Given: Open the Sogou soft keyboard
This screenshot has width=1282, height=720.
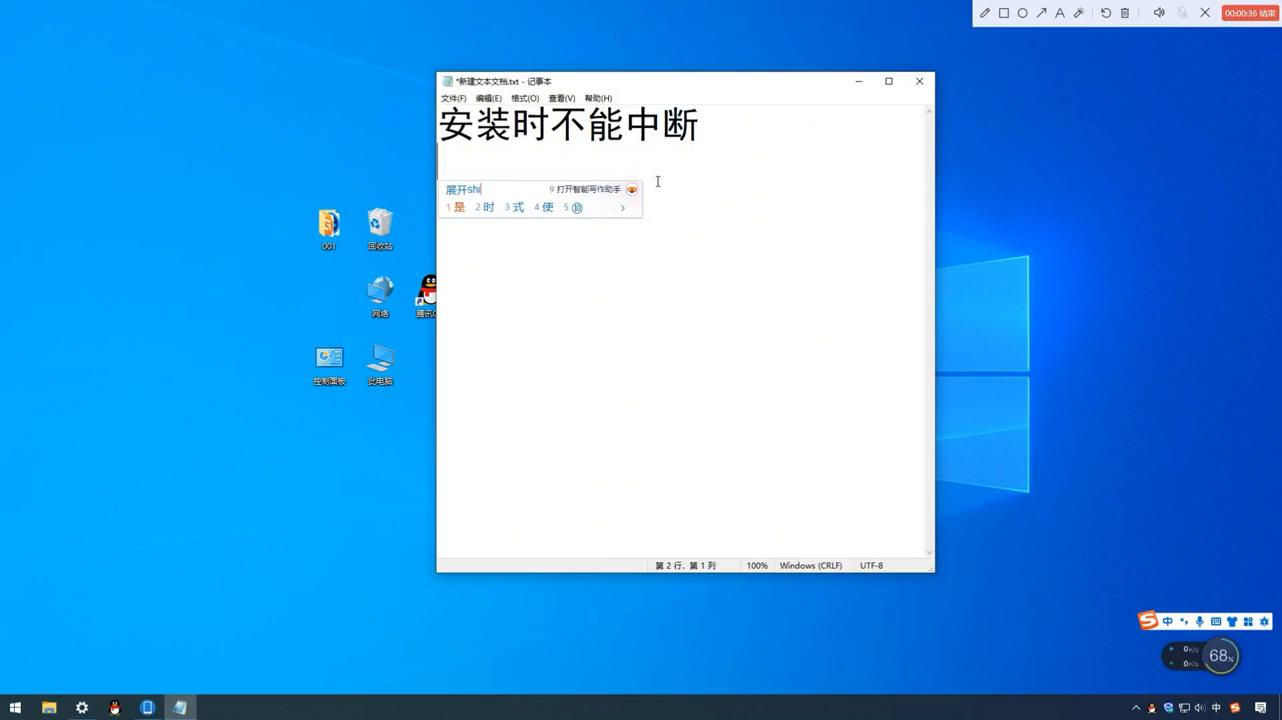Looking at the screenshot, I should pos(1216,620).
